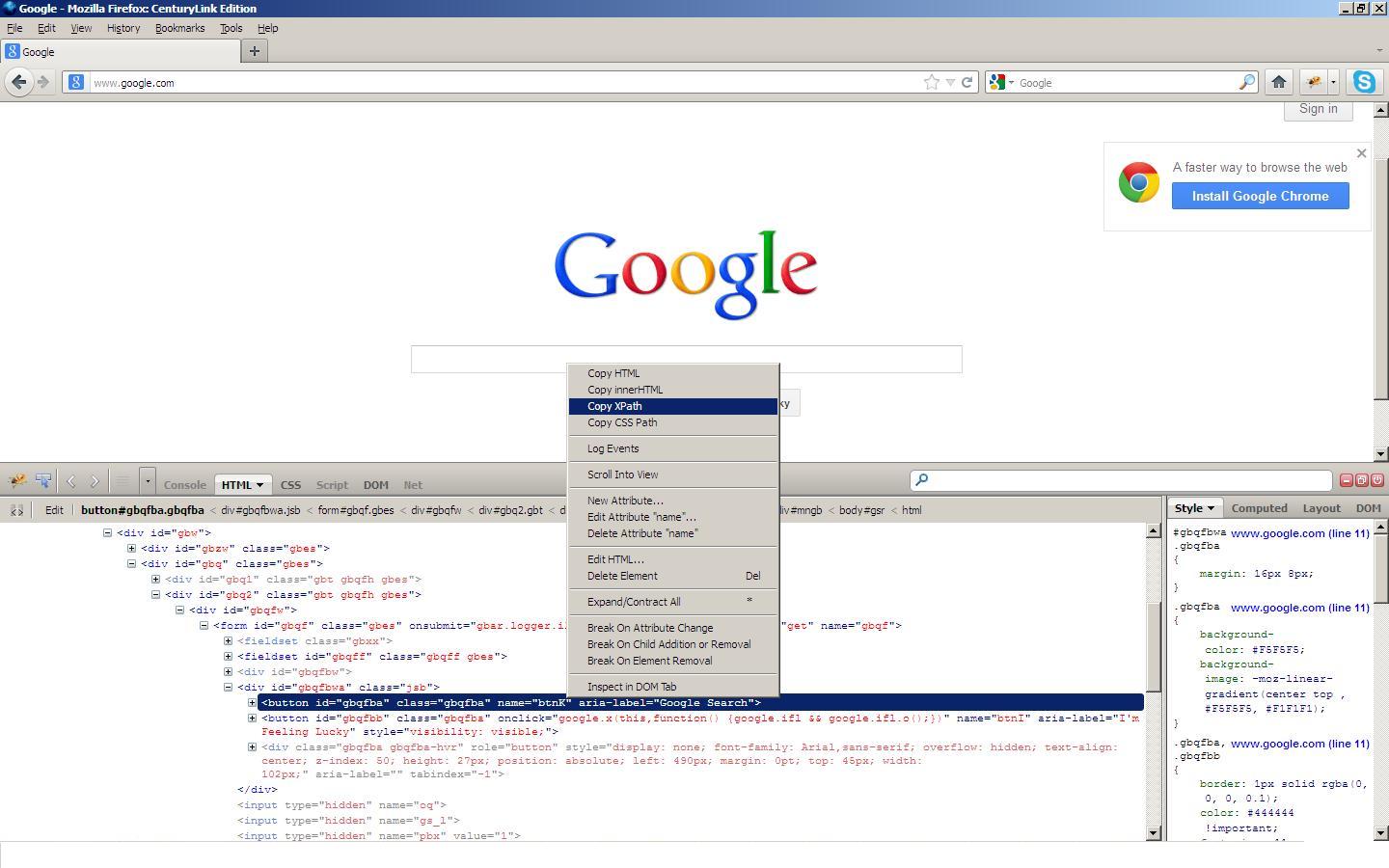The width and height of the screenshot is (1389, 868).
Task: Click the Install Google Chrome button
Action: coord(1260,196)
